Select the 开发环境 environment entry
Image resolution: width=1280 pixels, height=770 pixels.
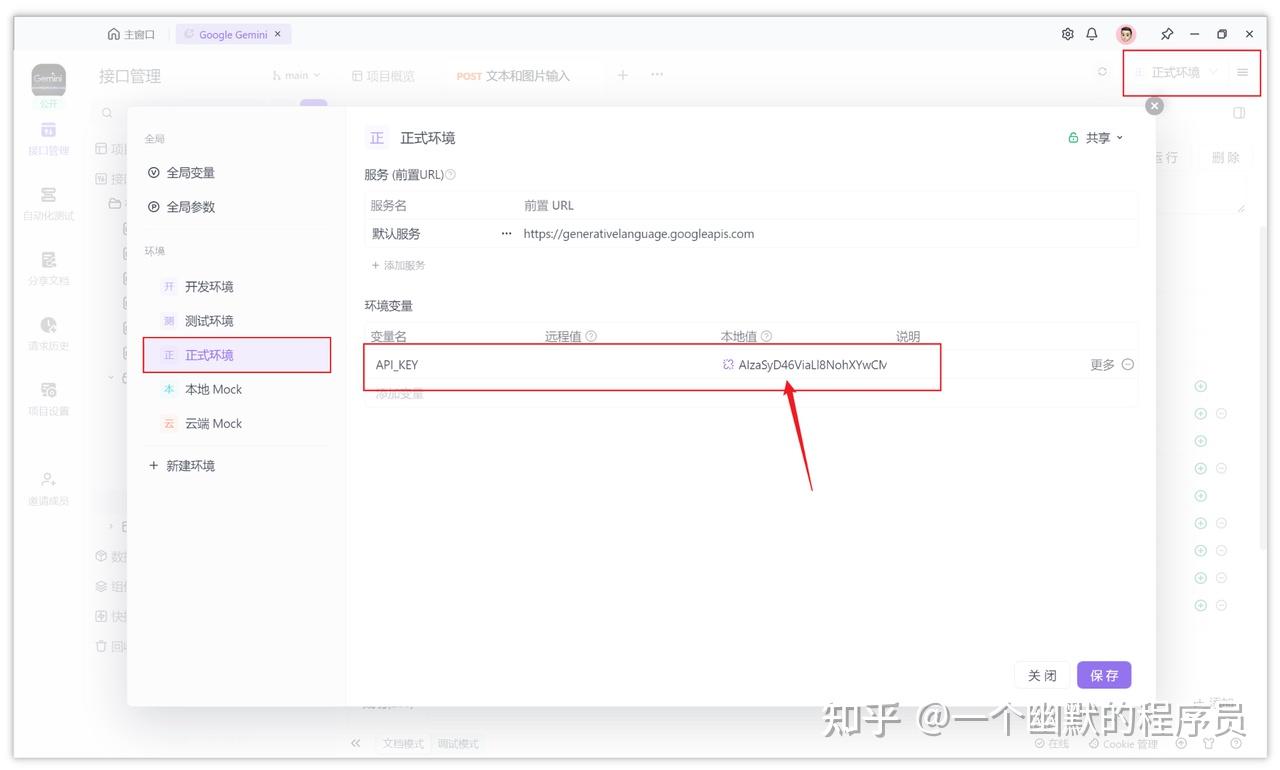point(211,286)
